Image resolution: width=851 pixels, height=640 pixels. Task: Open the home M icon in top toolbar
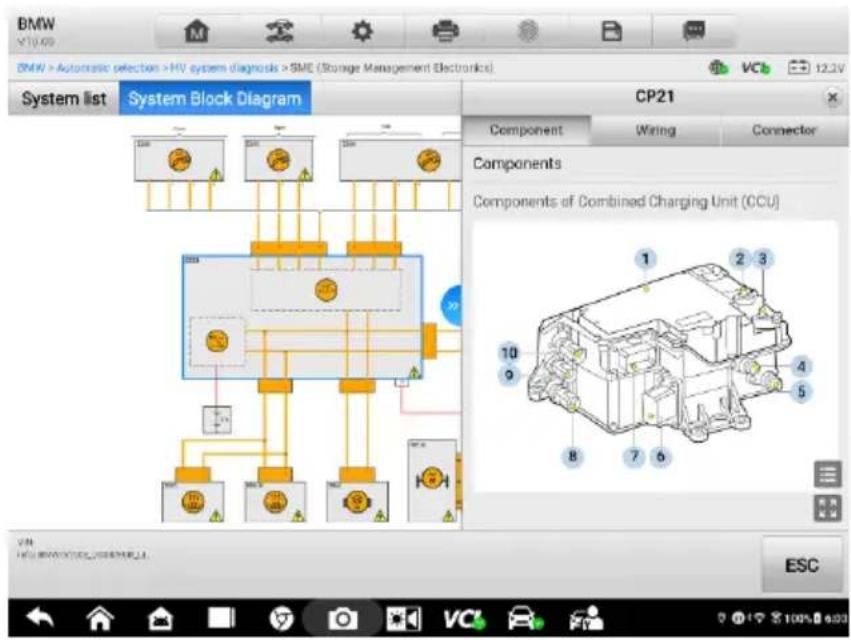196,31
